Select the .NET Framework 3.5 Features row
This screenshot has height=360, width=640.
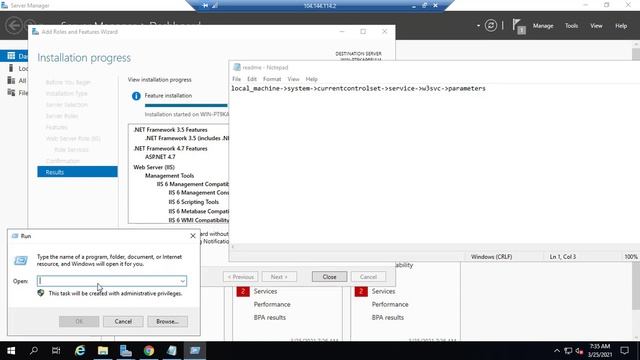point(171,130)
